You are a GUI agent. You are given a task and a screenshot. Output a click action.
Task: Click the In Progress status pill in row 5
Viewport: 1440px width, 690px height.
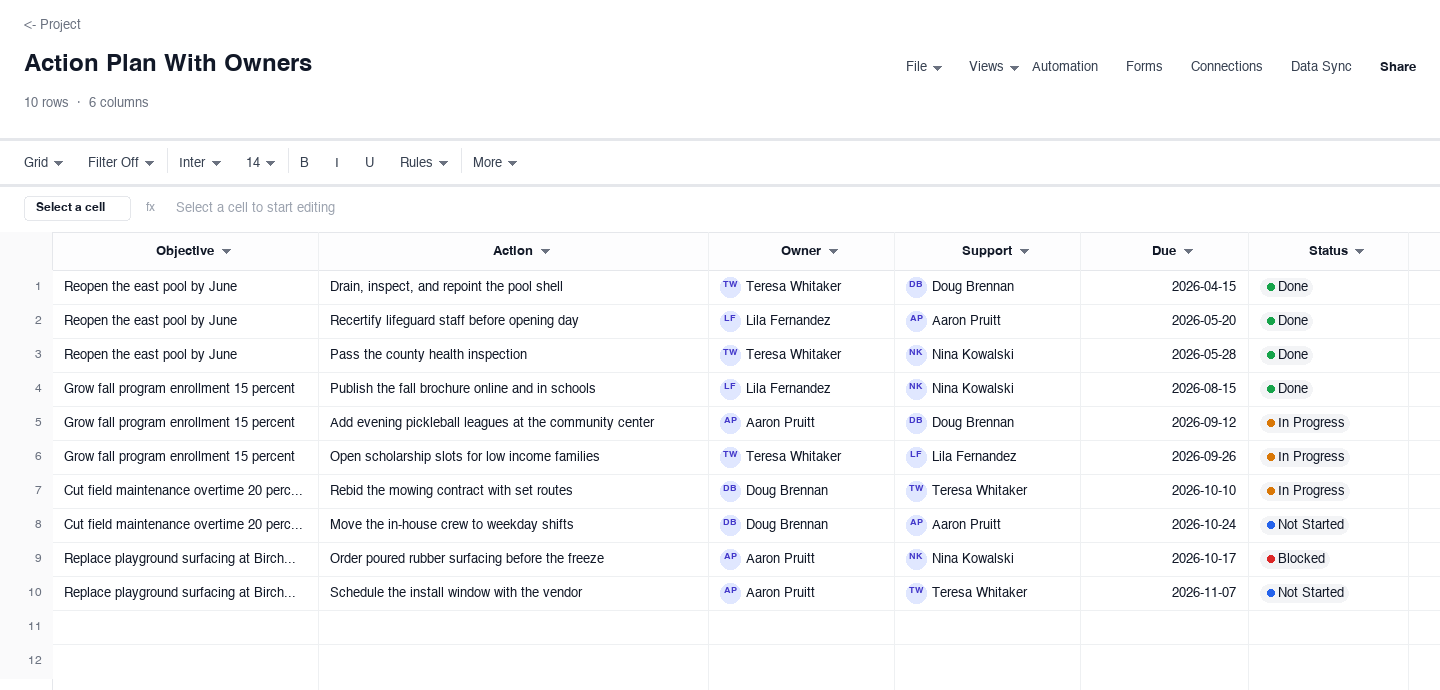[x=1305, y=422]
